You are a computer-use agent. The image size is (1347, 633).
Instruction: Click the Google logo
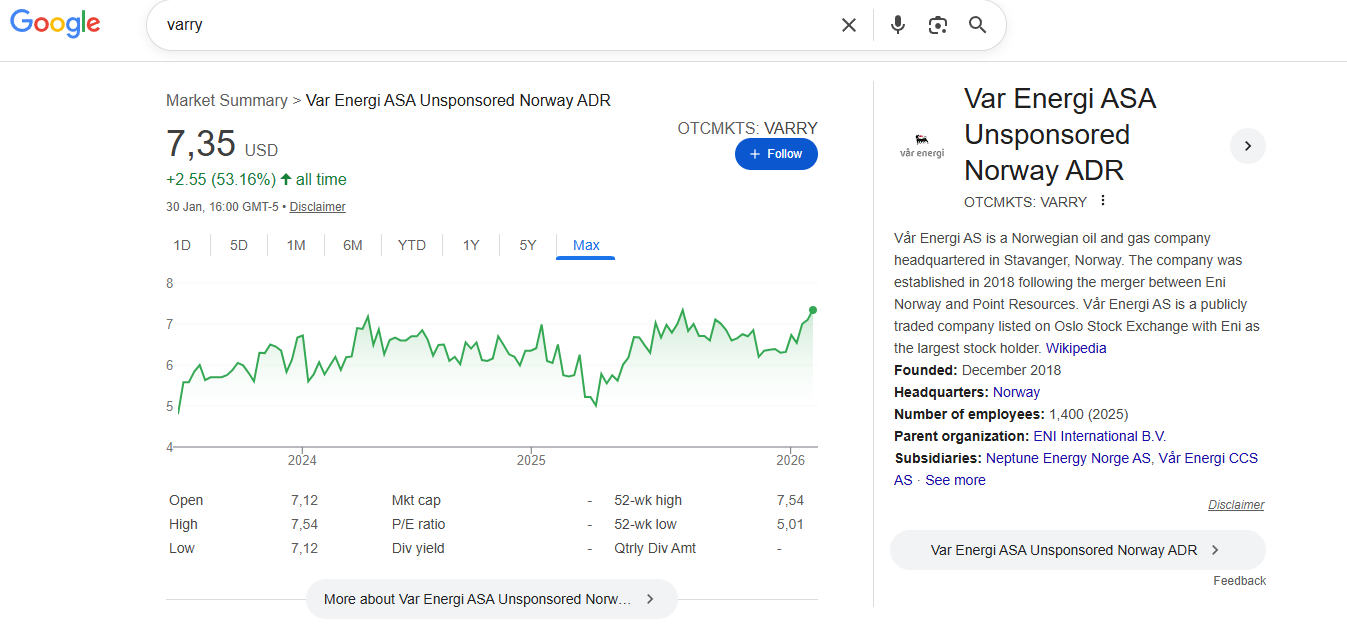click(55, 25)
